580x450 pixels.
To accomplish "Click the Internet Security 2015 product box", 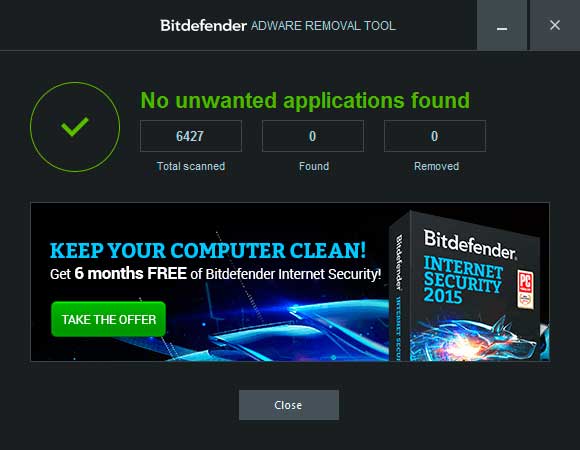I will tap(467, 287).
